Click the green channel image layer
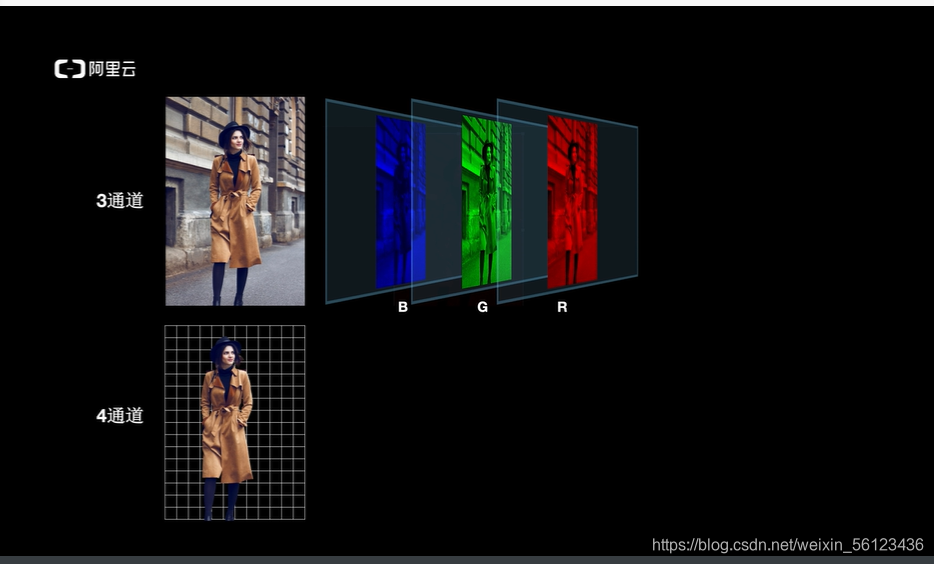Viewport: 934px width, 564px height. [x=486, y=202]
